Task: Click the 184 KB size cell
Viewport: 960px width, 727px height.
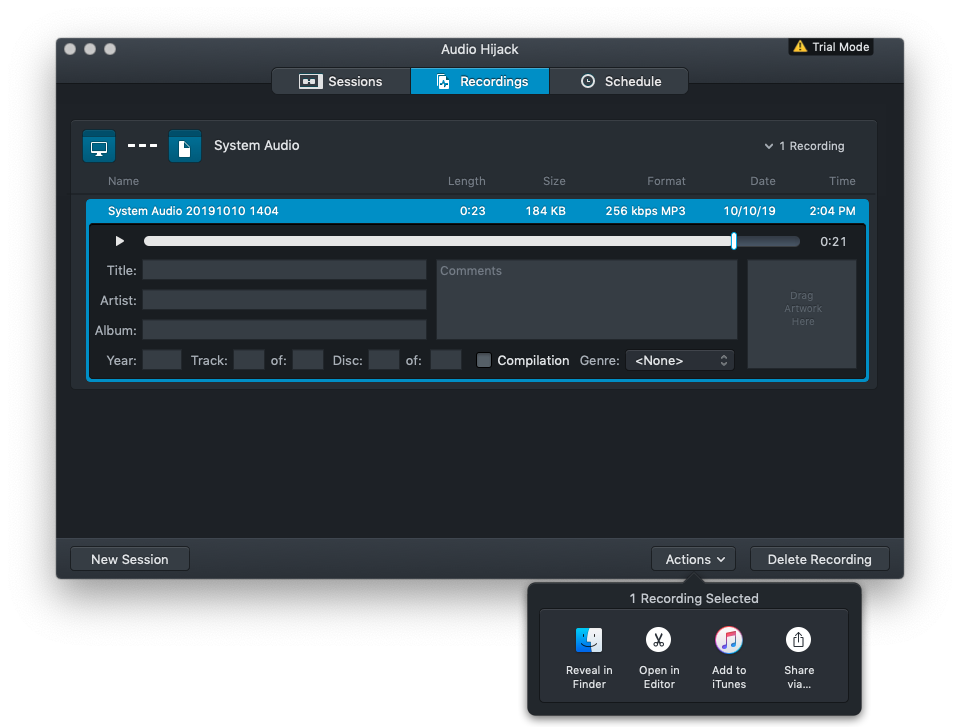Action: pos(546,211)
